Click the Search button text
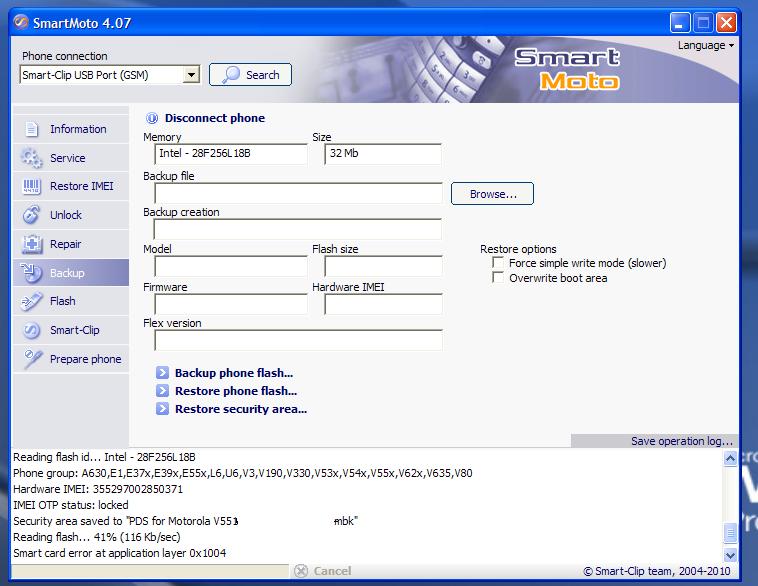The image size is (758, 586). [262, 75]
